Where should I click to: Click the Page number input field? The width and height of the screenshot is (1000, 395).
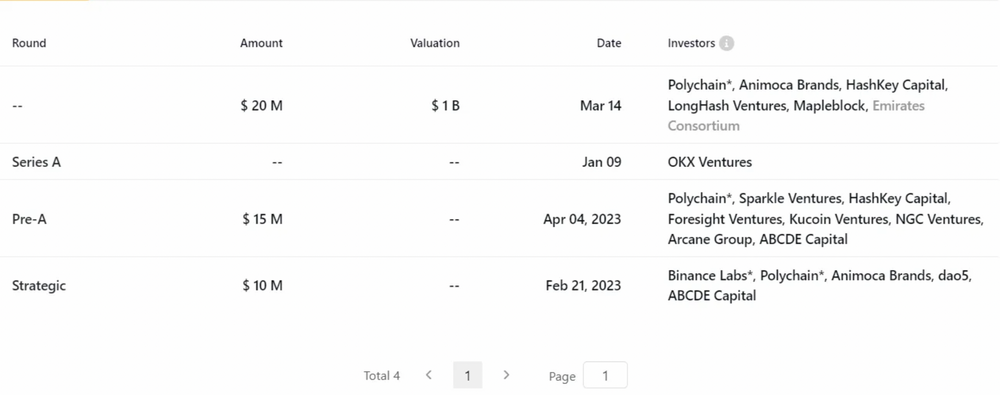coord(605,375)
